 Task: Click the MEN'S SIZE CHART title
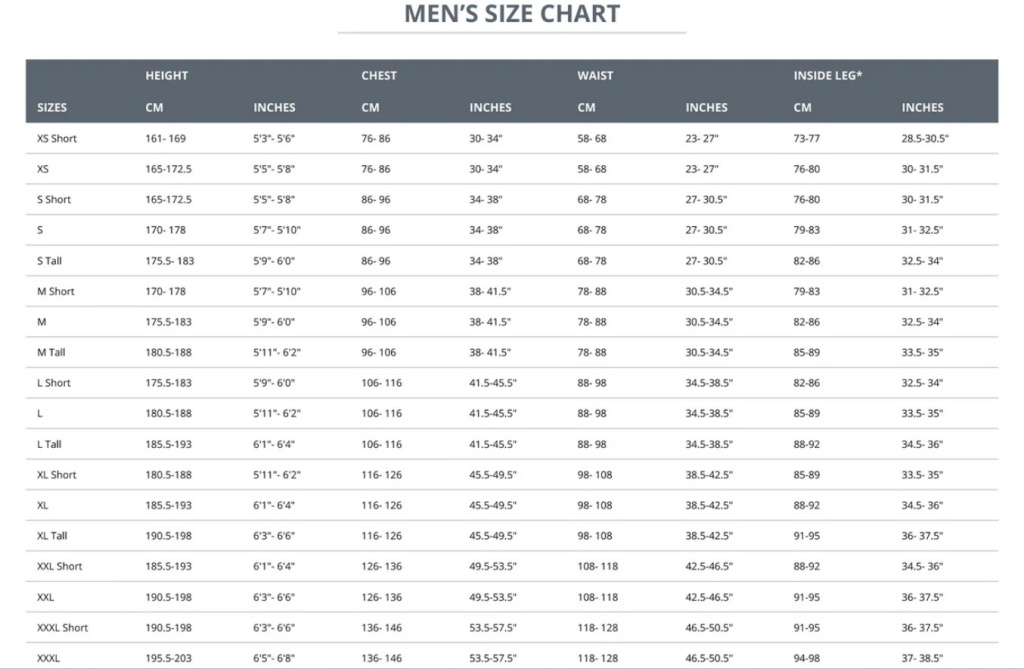point(512,14)
